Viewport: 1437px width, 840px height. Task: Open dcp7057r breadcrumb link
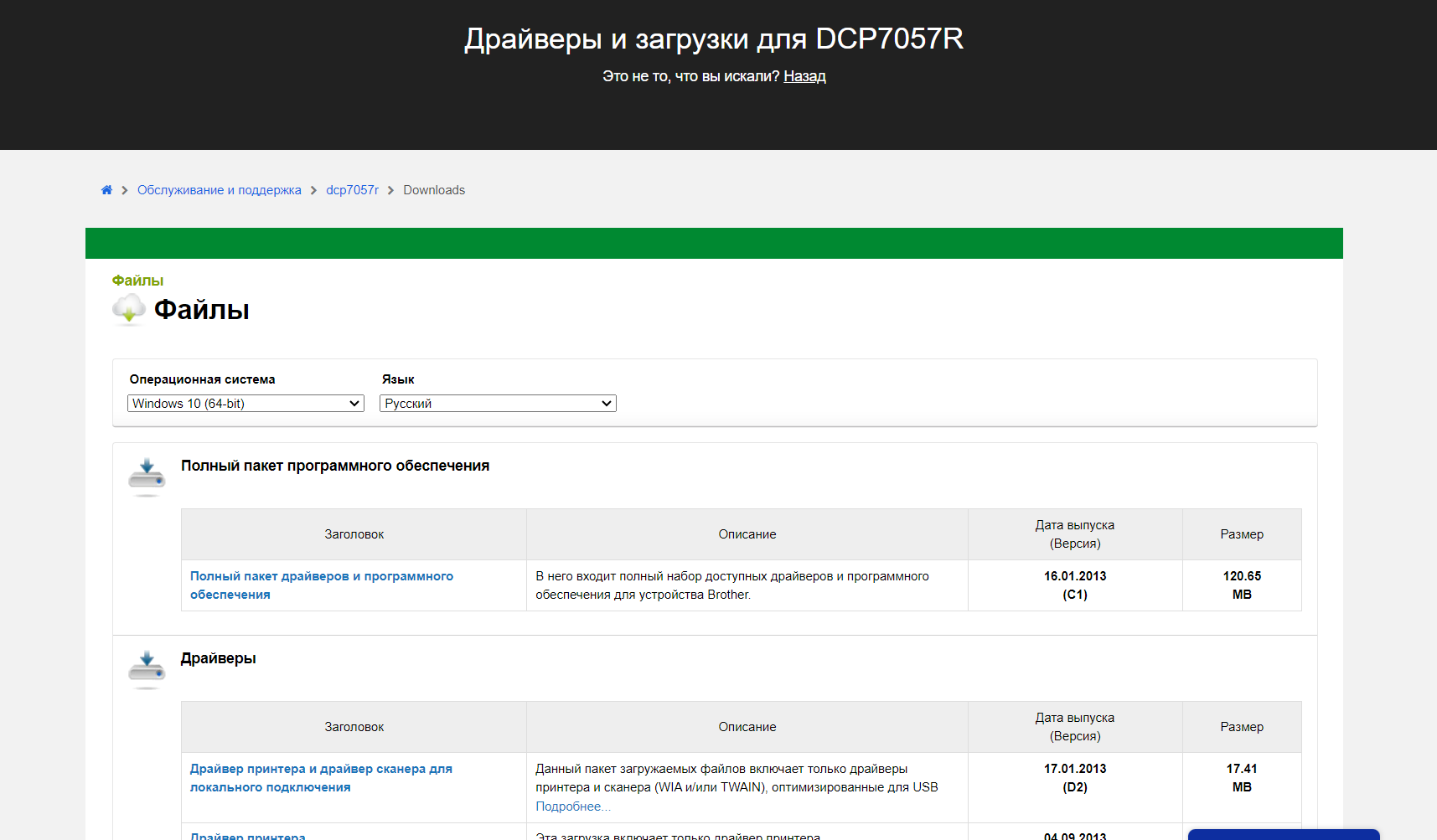pos(352,190)
